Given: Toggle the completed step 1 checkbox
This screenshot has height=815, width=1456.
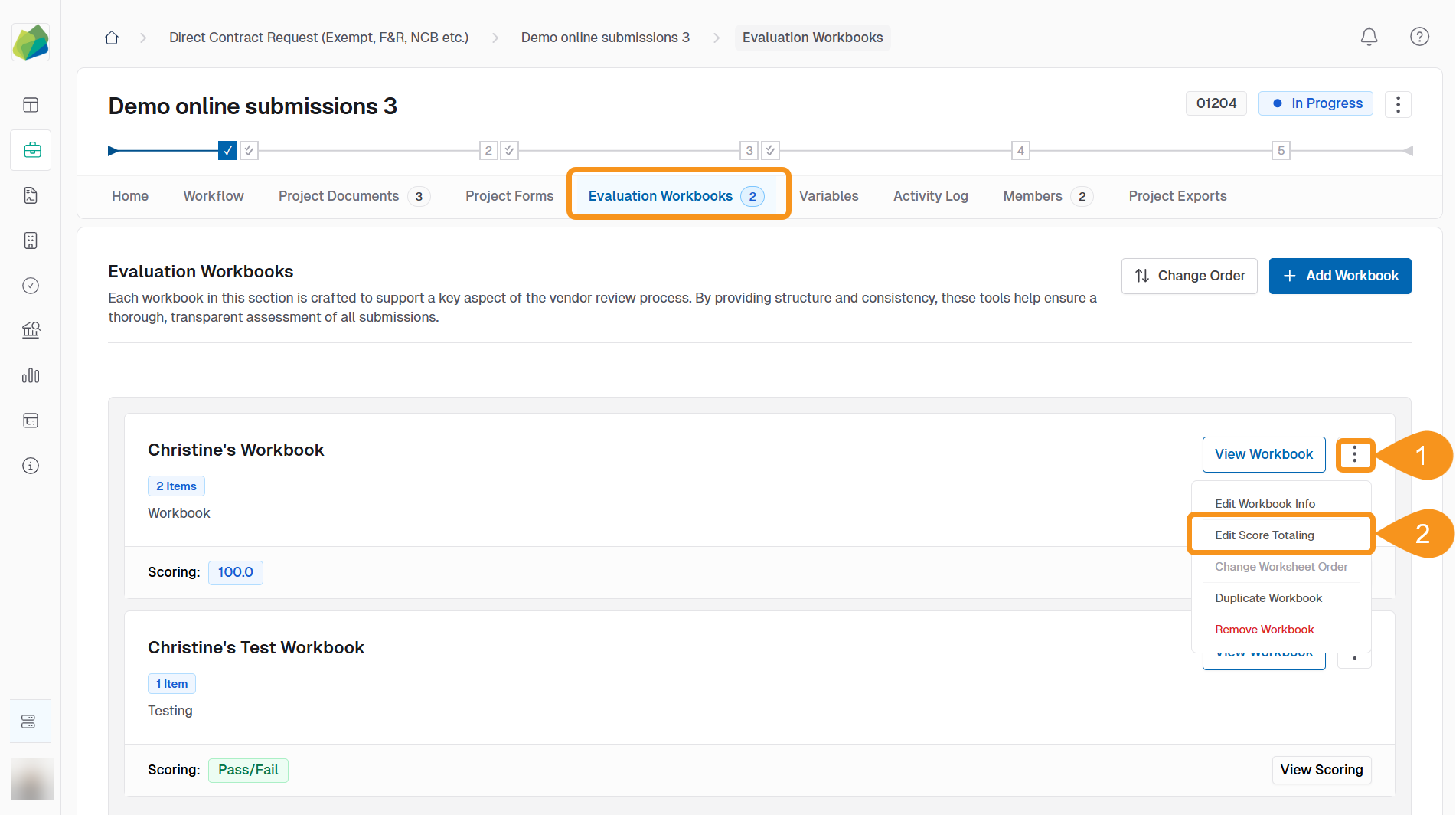Looking at the screenshot, I should pyautogui.click(x=227, y=151).
